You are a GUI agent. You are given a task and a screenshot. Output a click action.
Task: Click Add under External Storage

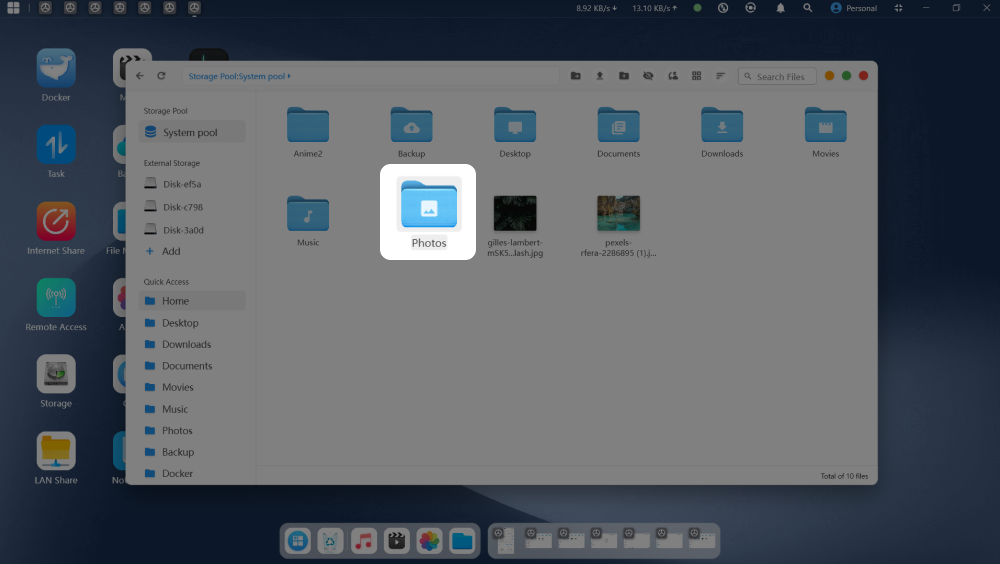tap(171, 251)
